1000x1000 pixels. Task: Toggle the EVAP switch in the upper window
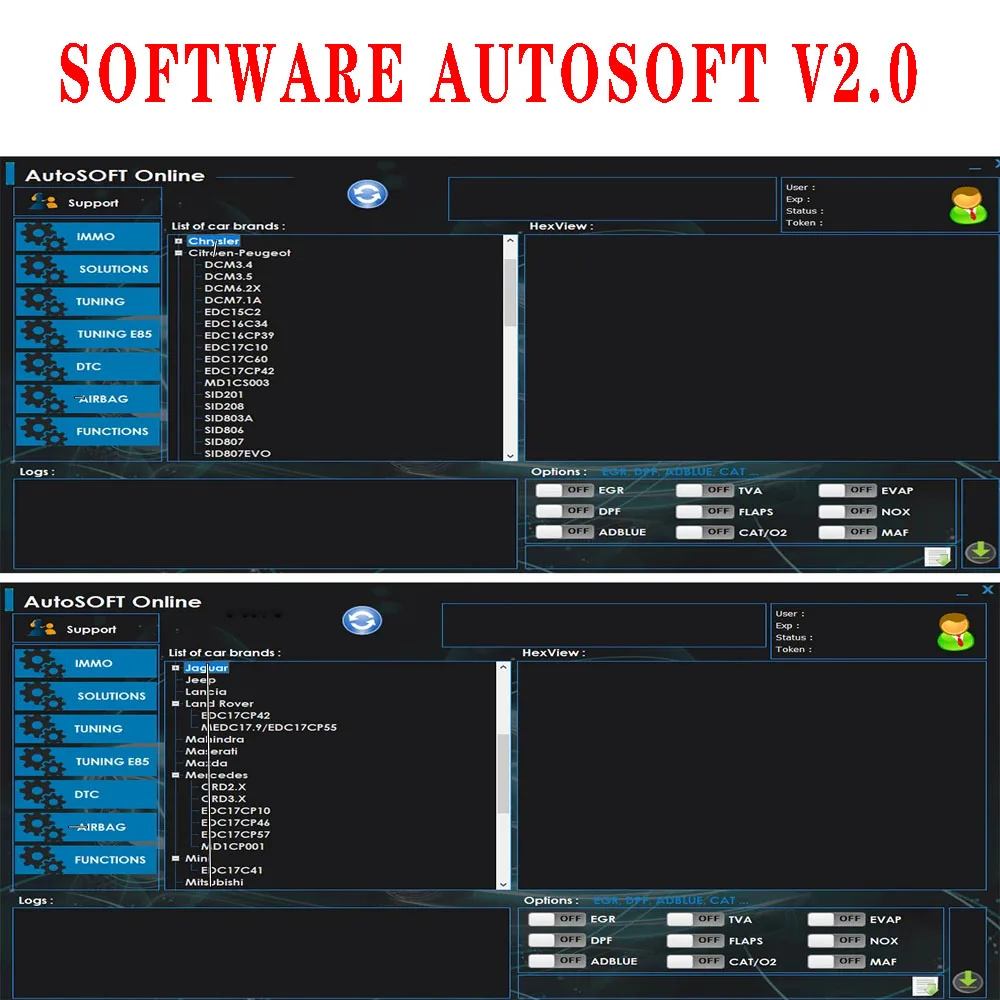(848, 490)
